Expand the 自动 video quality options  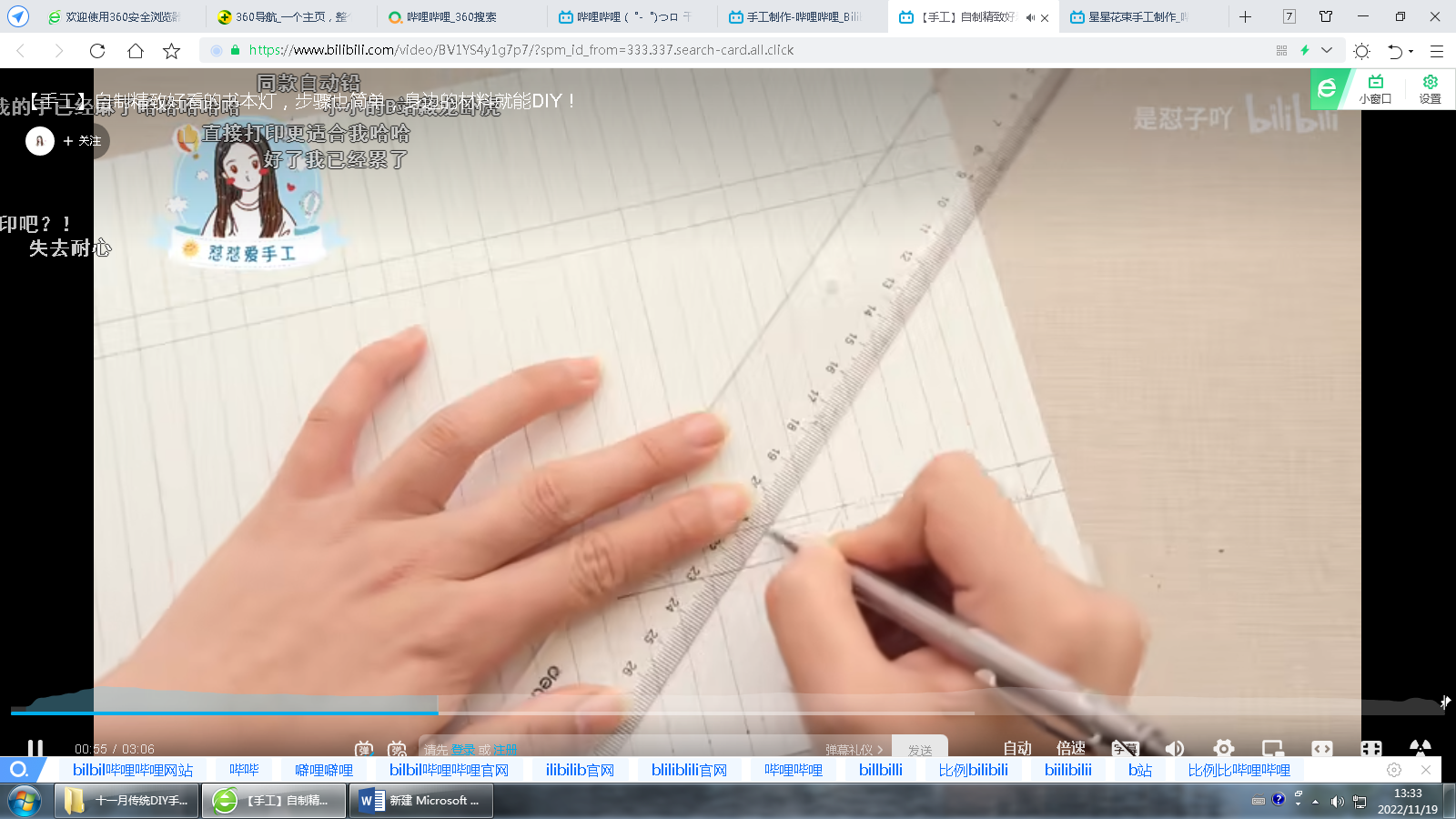tap(1016, 748)
